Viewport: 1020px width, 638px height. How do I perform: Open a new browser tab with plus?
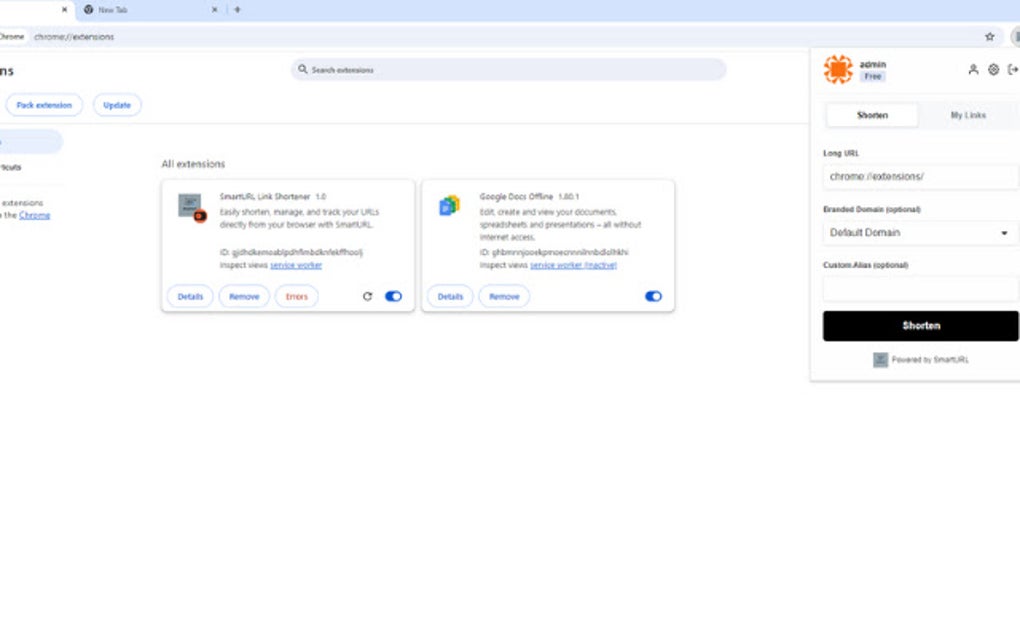pyautogui.click(x=237, y=10)
